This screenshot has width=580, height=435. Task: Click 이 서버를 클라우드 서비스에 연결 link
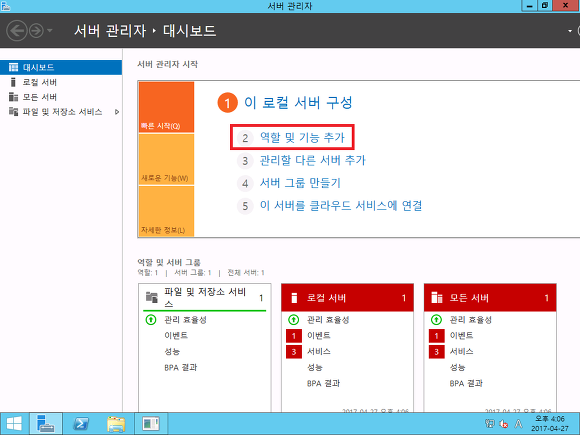click(x=341, y=205)
